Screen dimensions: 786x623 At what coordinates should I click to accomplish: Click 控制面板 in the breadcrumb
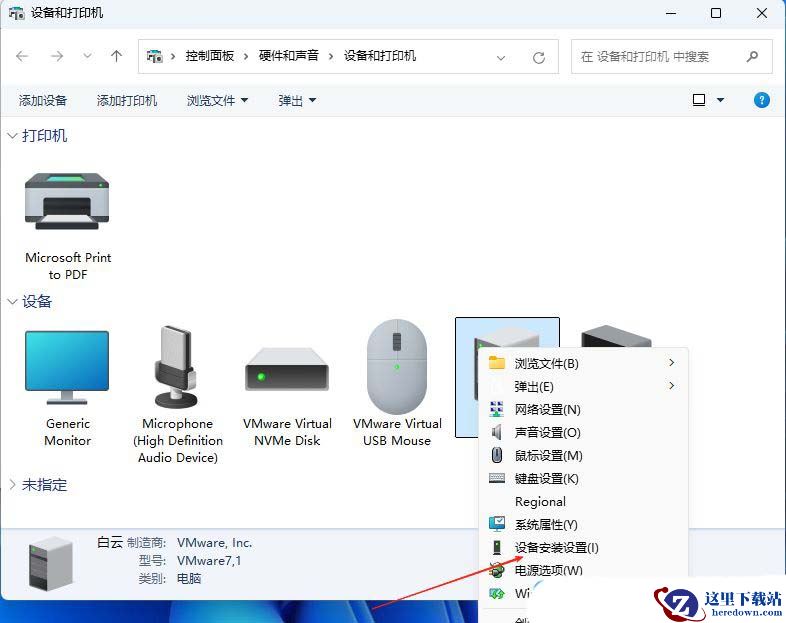210,56
